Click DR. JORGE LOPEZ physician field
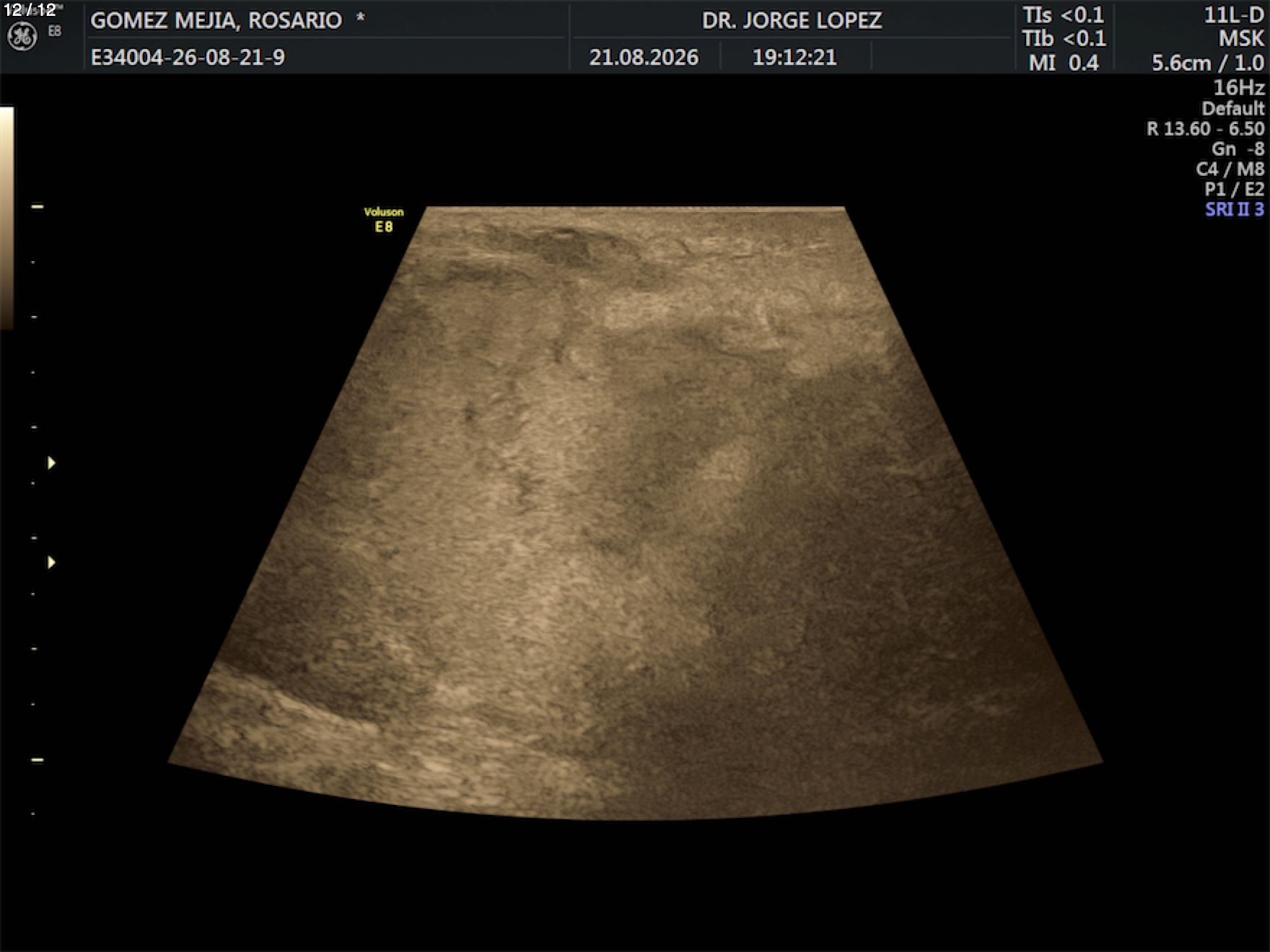1270x952 pixels. pos(792,20)
